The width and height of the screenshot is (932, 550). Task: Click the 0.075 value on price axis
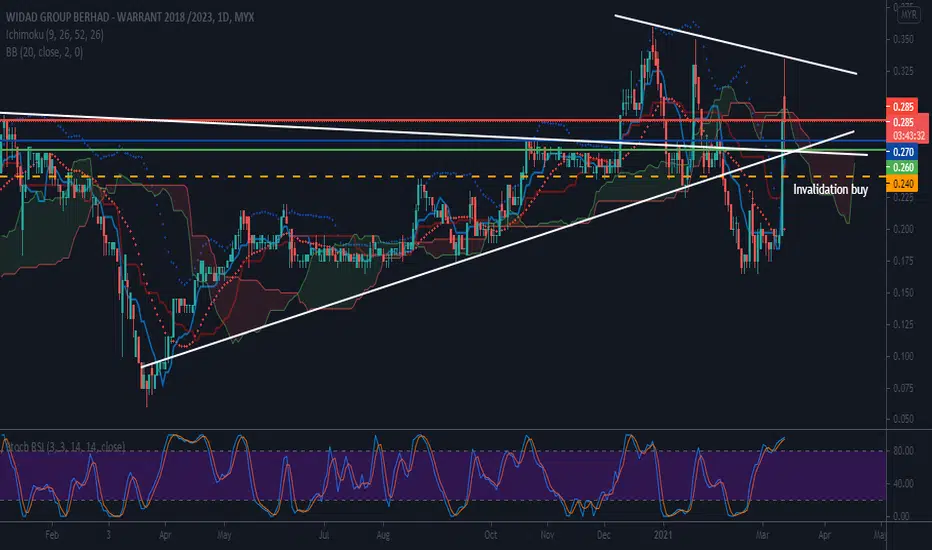903,388
